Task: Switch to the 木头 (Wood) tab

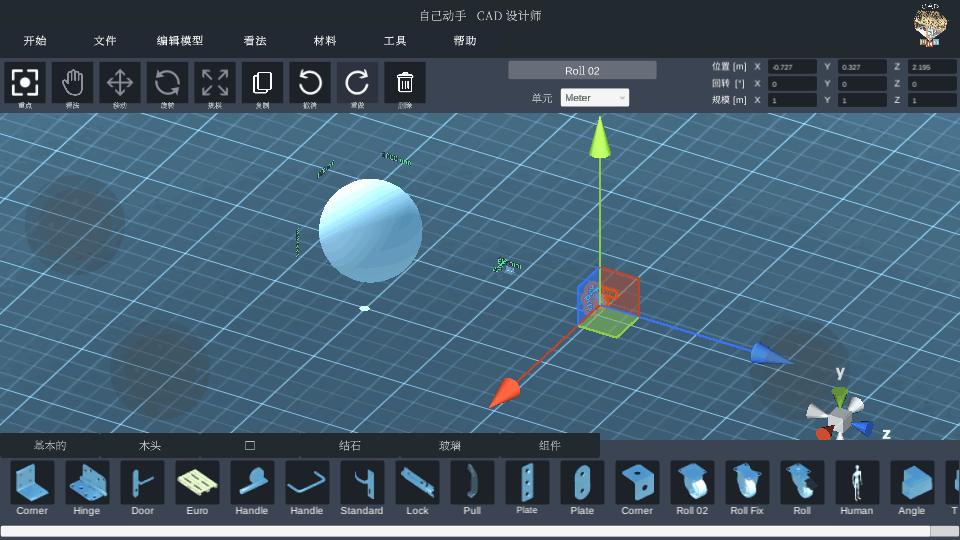Action: (x=150, y=446)
